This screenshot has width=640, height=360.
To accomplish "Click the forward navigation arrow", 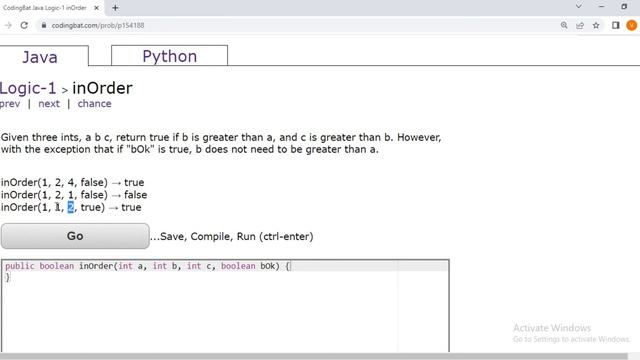I will (8, 25).
